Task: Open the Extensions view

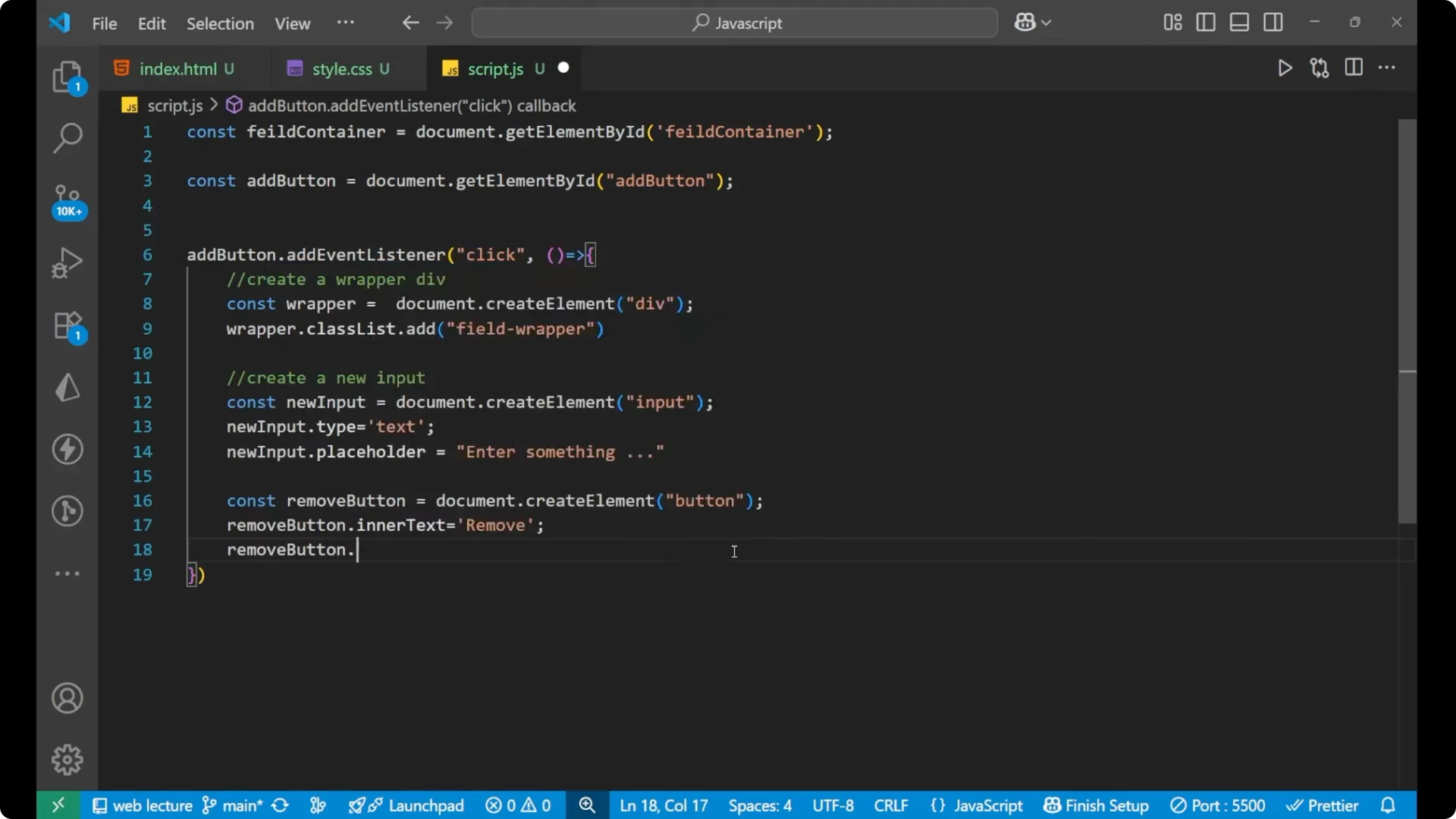Action: (x=67, y=326)
